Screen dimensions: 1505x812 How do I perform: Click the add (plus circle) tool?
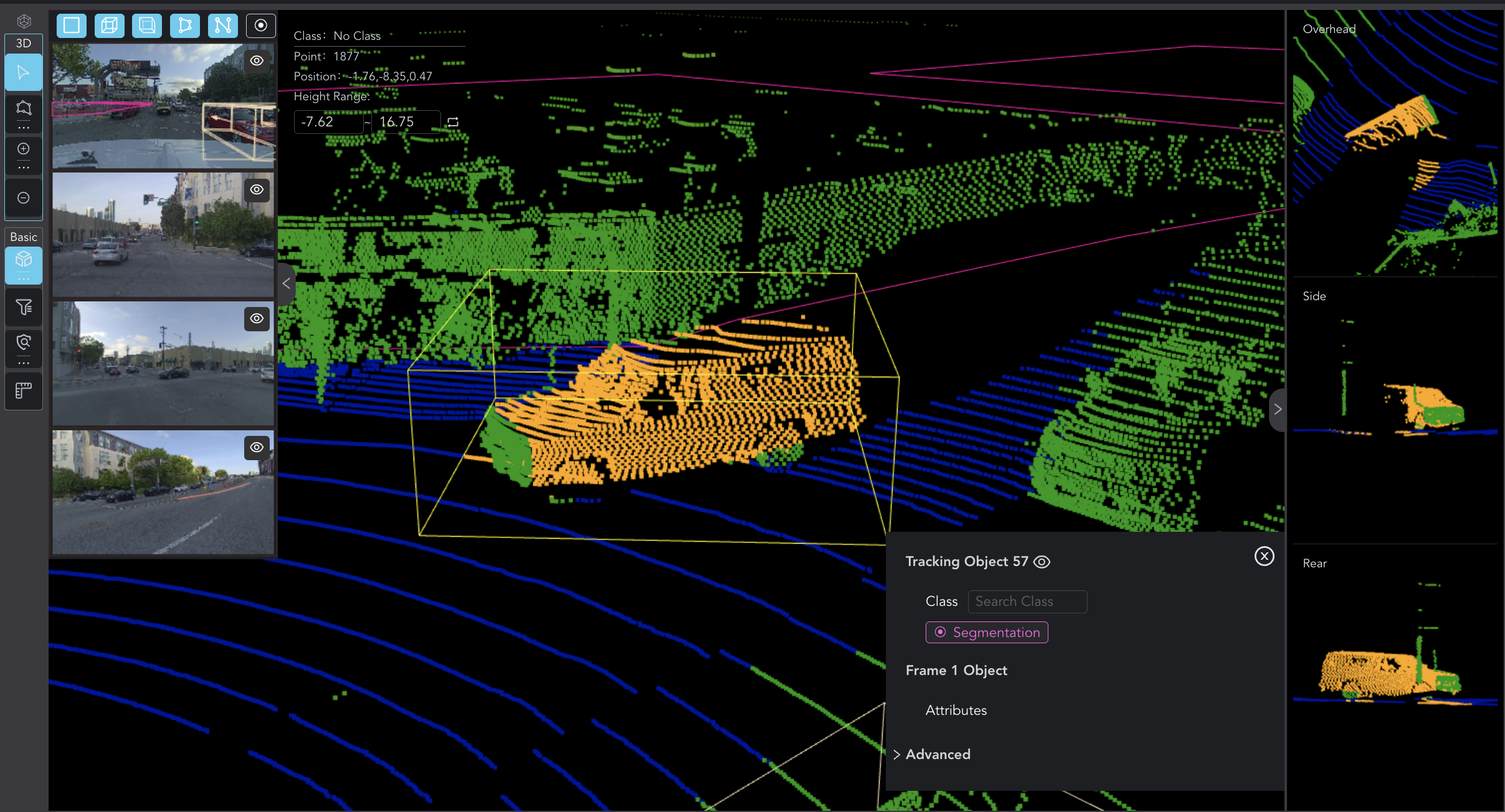24,149
